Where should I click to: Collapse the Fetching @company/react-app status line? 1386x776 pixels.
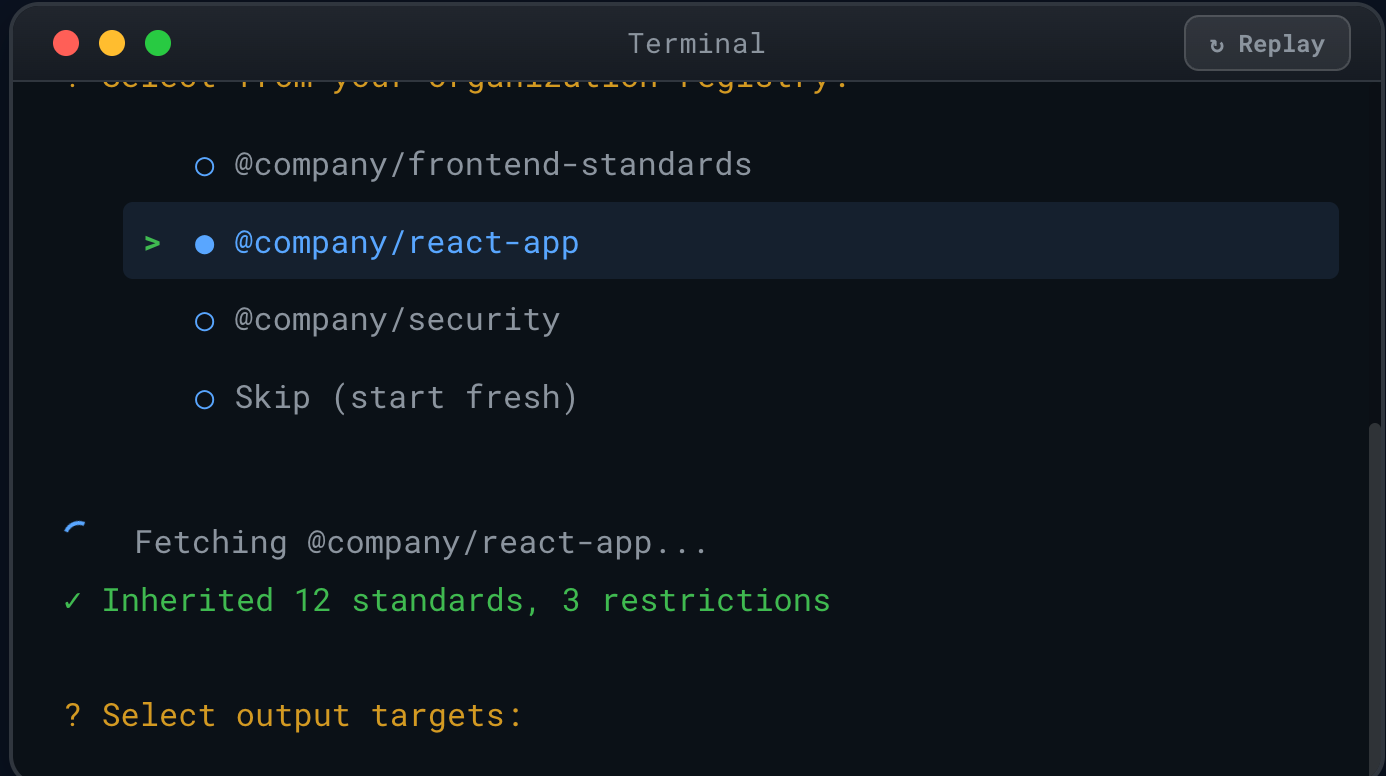click(x=420, y=541)
